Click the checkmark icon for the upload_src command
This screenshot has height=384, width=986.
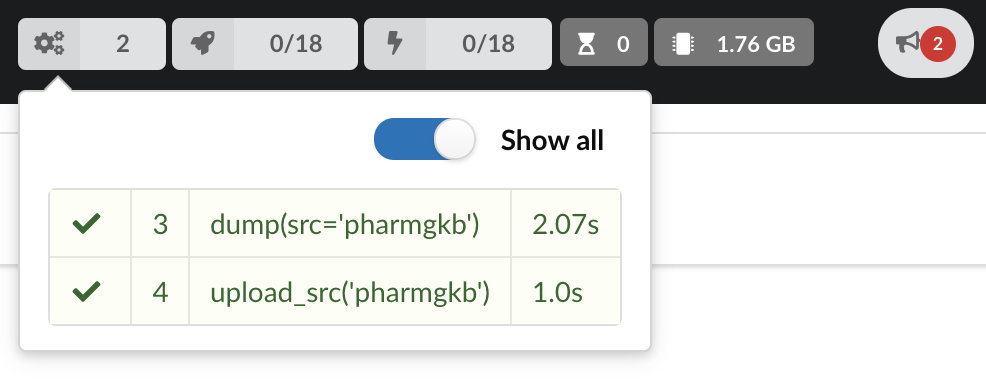tap(87, 292)
